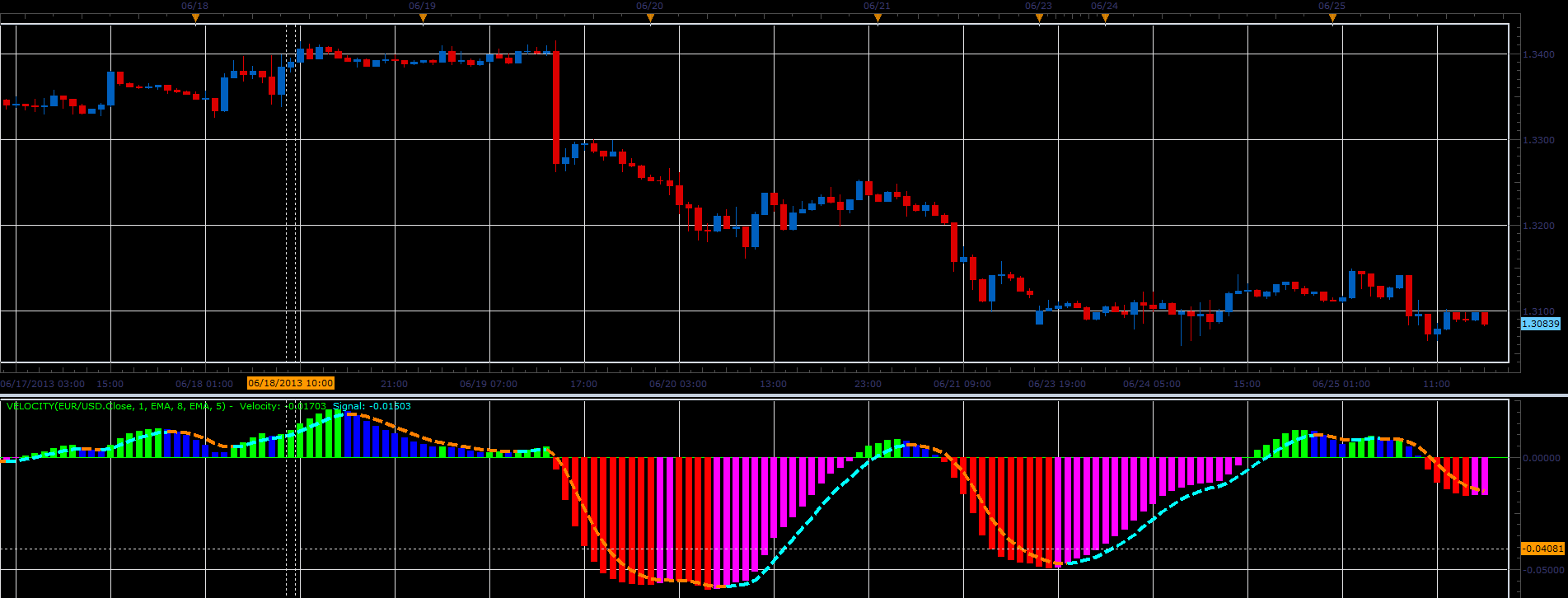Click the 1.3100 price axis label

click(1538, 311)
